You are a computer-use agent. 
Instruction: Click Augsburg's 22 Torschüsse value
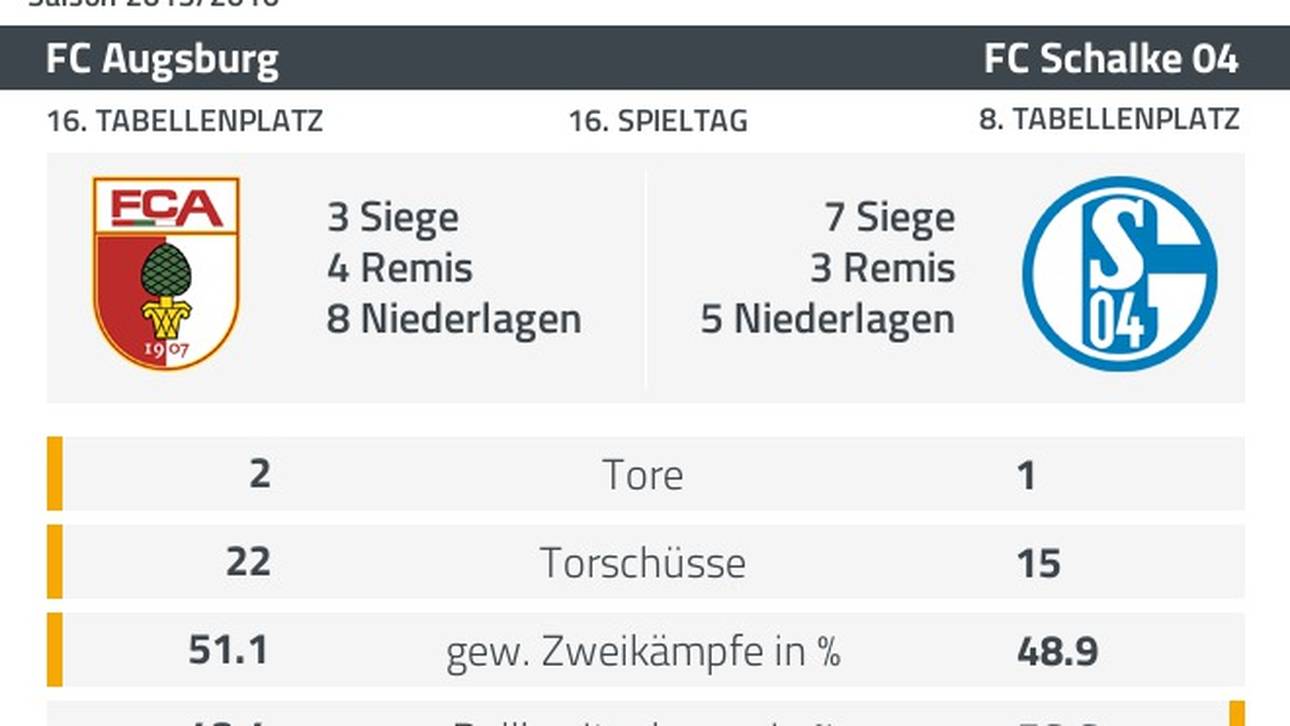click(x=248, y=562)
